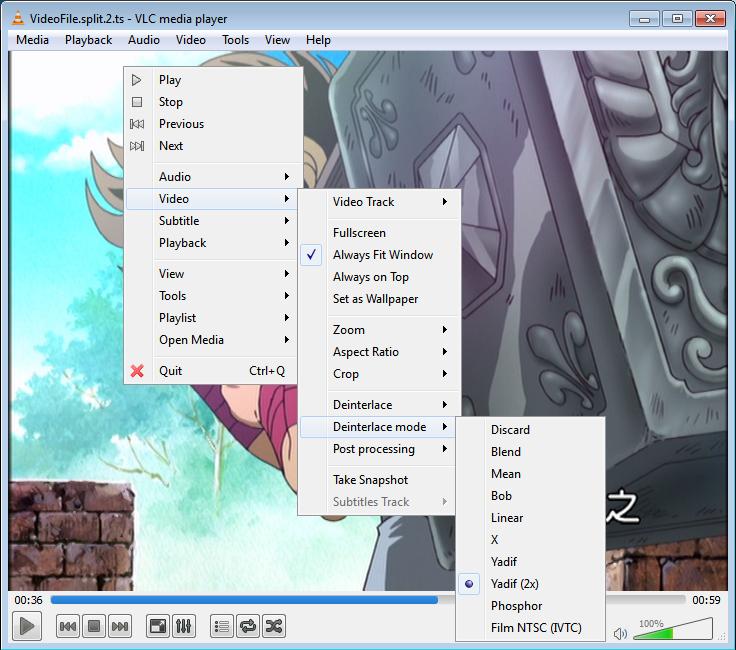This screenshot has height=650, width=736.
Task: Toggle shuffle random button
Action: (274, 626)
